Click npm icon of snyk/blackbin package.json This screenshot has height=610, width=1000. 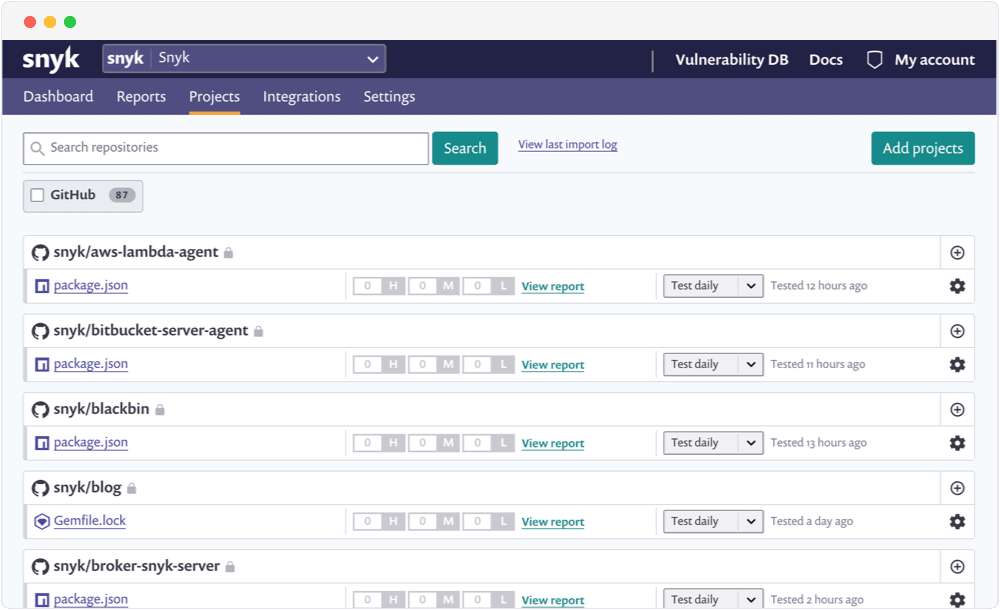42,443
